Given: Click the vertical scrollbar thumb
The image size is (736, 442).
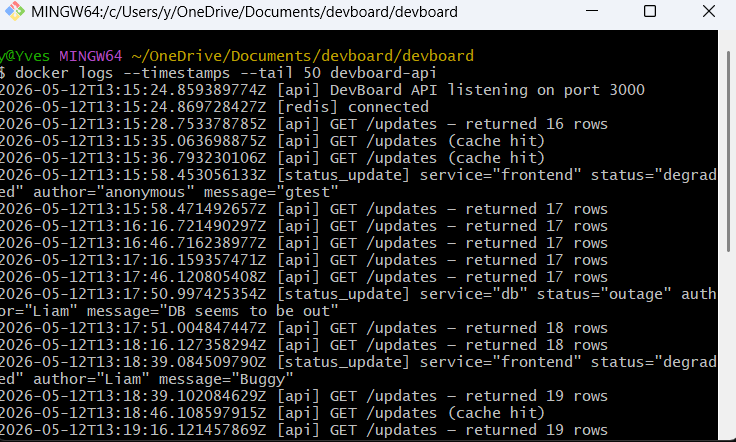Looking at the screenshot, I should pos(728,152).
